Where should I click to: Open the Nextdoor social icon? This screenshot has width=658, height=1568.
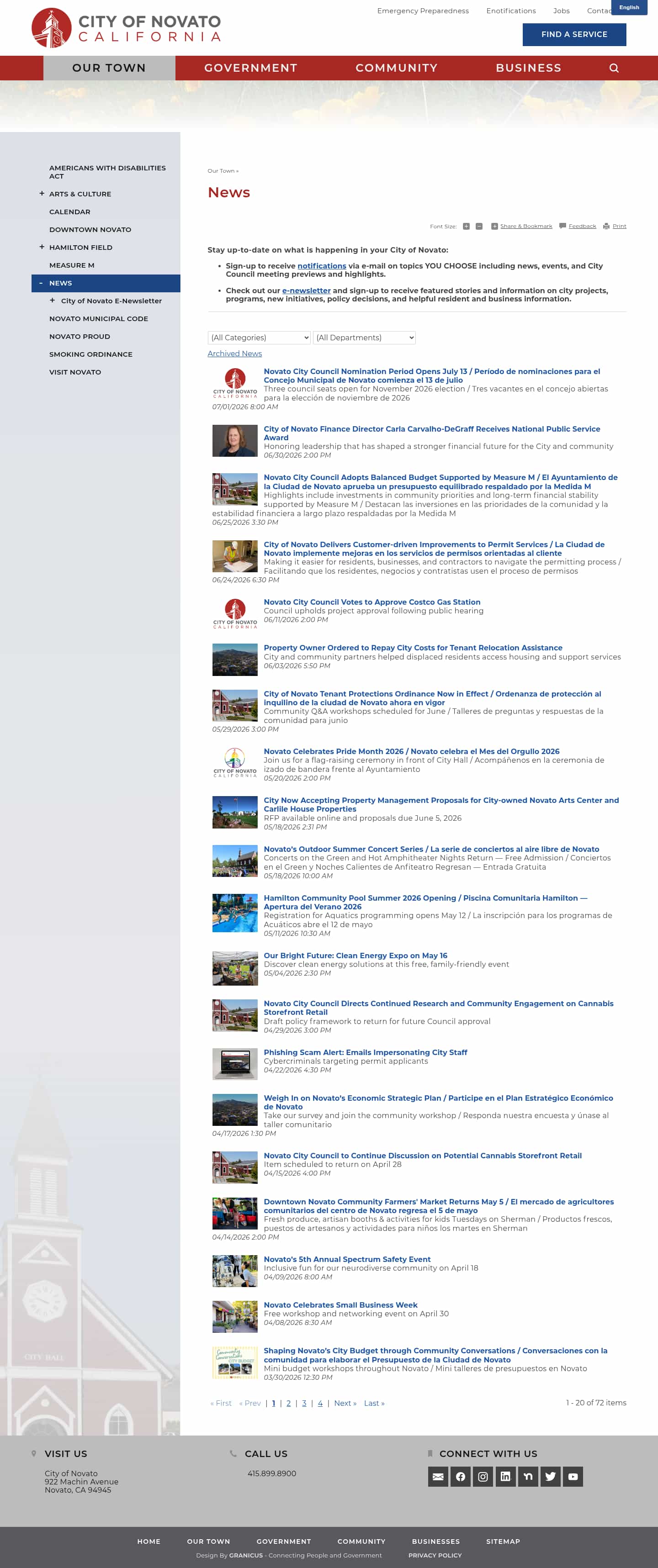pyautogui.click(x=528, y=1476)
